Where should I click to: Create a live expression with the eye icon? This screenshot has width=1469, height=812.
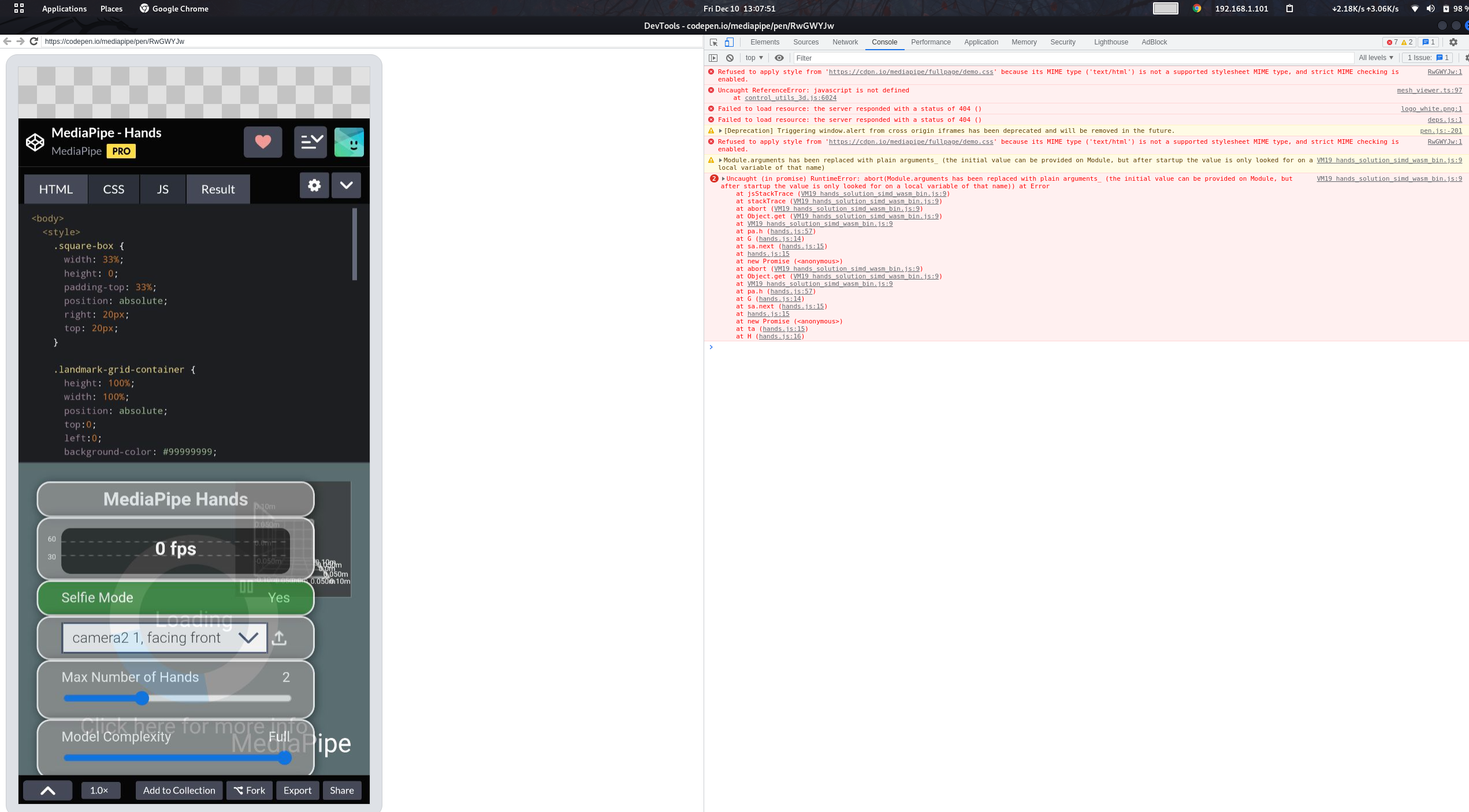pos(779,58)
